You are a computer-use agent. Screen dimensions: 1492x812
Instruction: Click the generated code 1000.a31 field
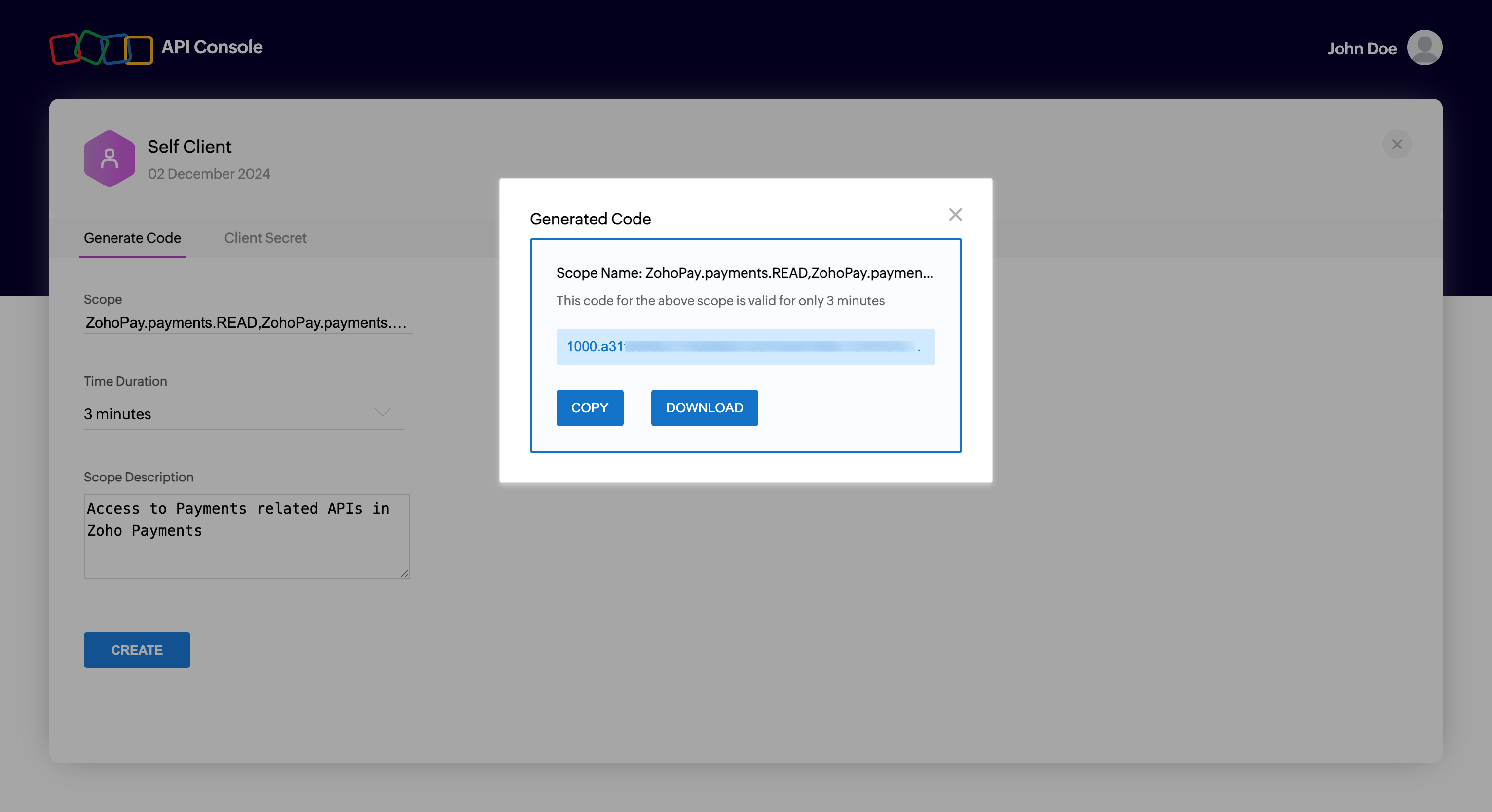745,346
